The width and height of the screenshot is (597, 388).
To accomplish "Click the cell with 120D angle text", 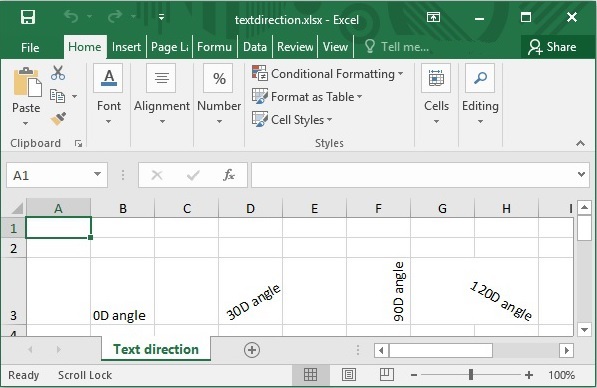I will point(506,291).
